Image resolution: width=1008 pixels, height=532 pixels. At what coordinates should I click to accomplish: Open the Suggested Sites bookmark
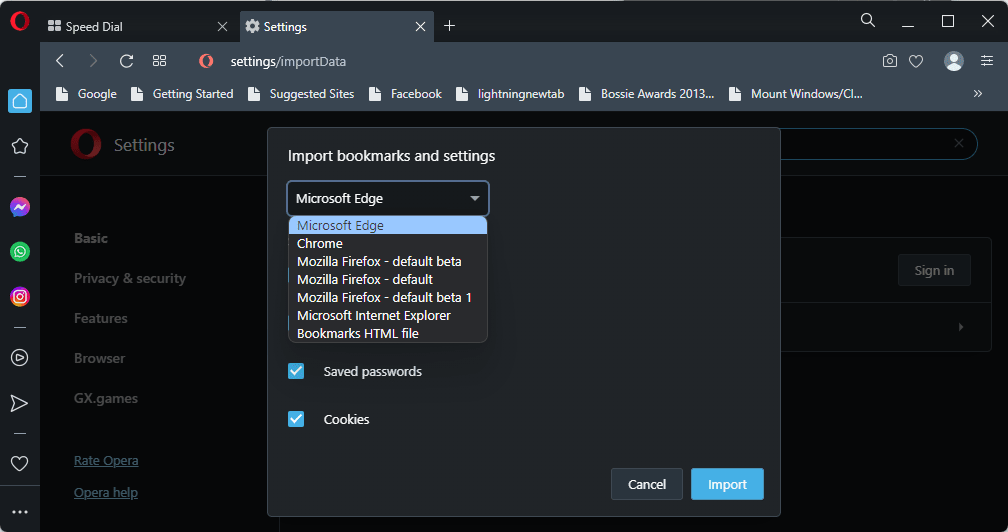(x=301, y=94)
